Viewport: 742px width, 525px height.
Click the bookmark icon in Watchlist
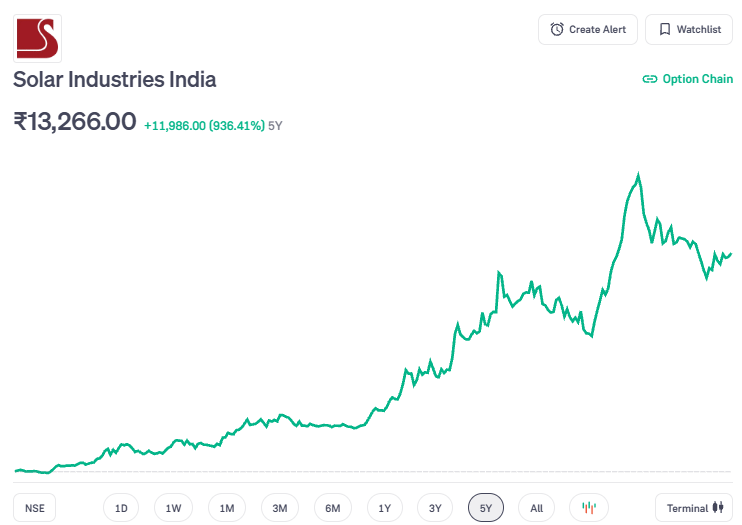coord(665,29)
